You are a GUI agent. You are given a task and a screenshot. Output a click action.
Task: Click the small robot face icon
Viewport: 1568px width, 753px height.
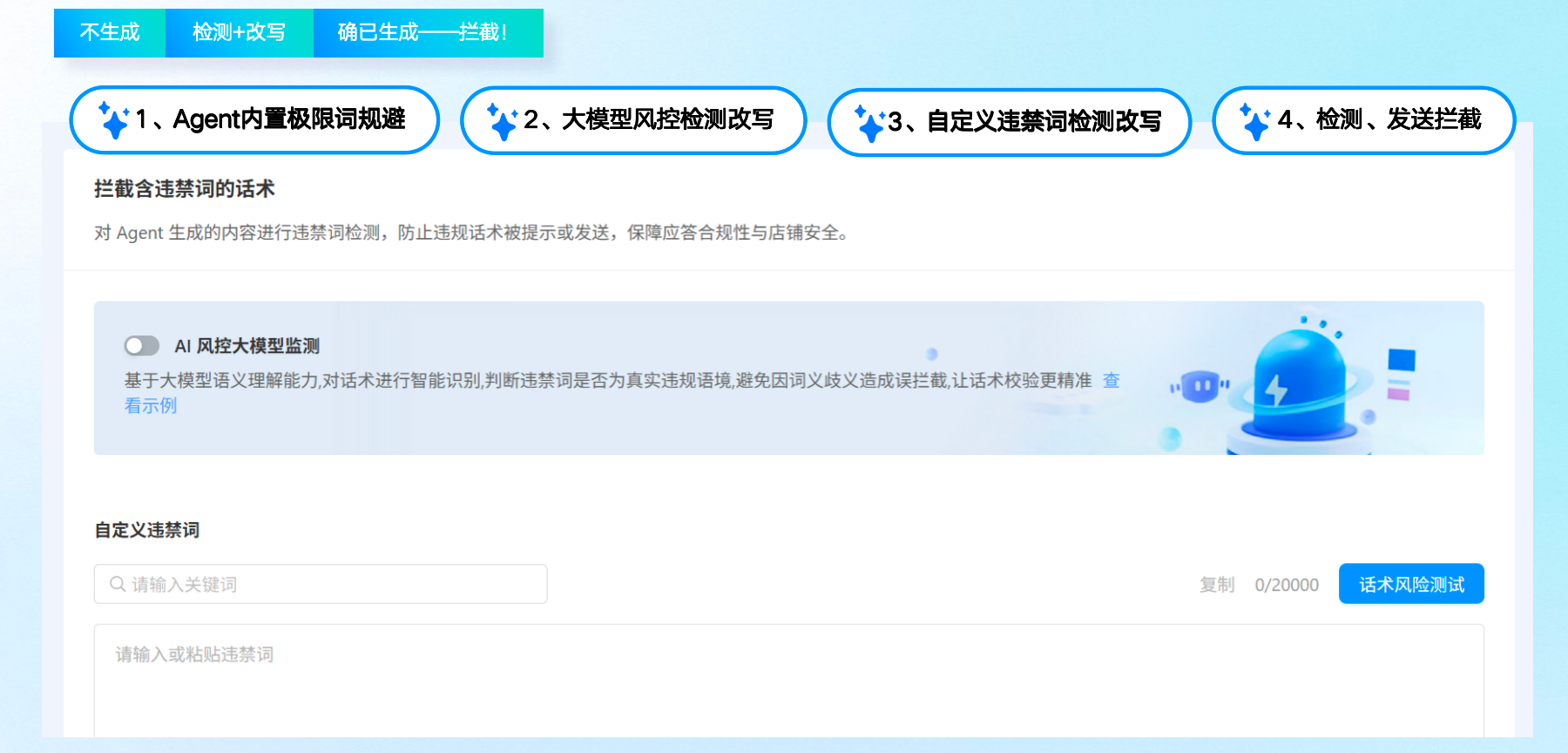[1202, 385]
